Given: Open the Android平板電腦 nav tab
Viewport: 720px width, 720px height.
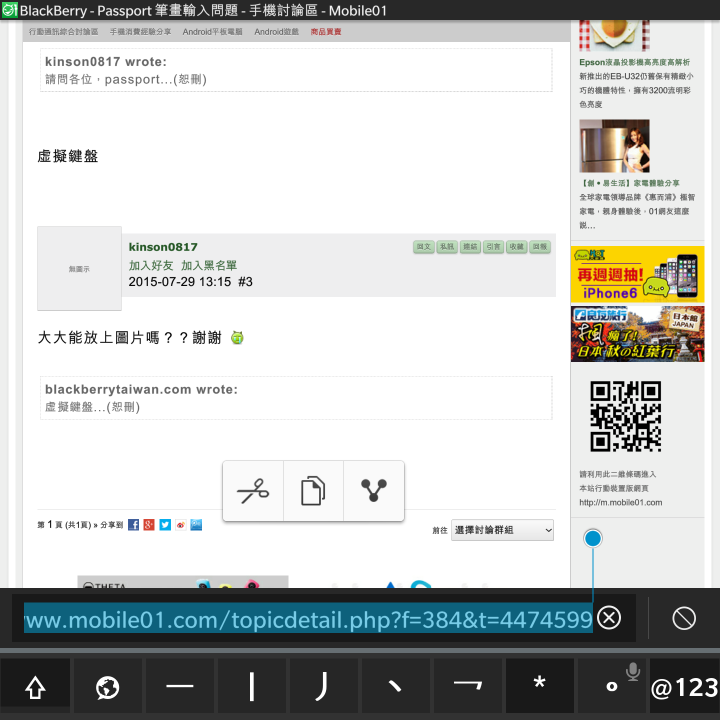Looking at the screenshot, I should point(212,32).
